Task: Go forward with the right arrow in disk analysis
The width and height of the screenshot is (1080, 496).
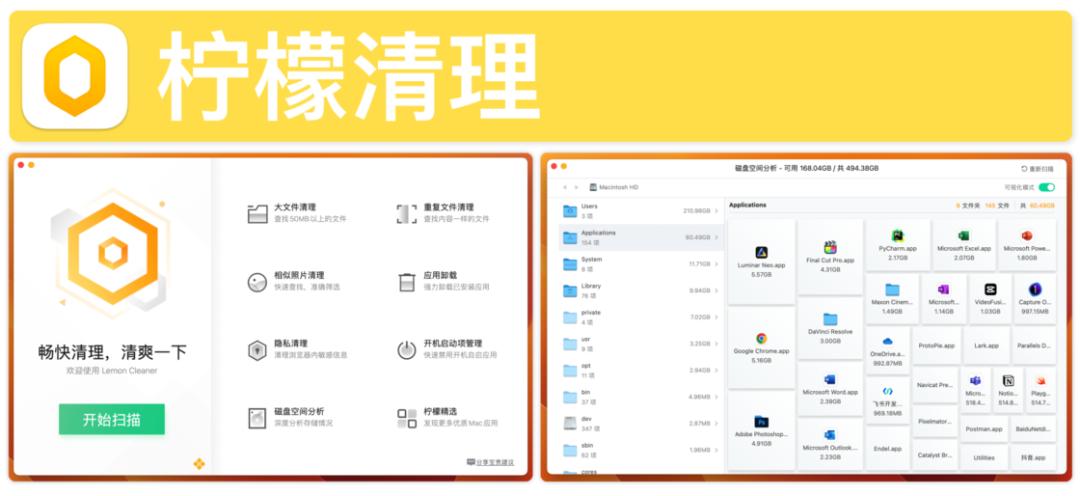Action: [577, 187]
